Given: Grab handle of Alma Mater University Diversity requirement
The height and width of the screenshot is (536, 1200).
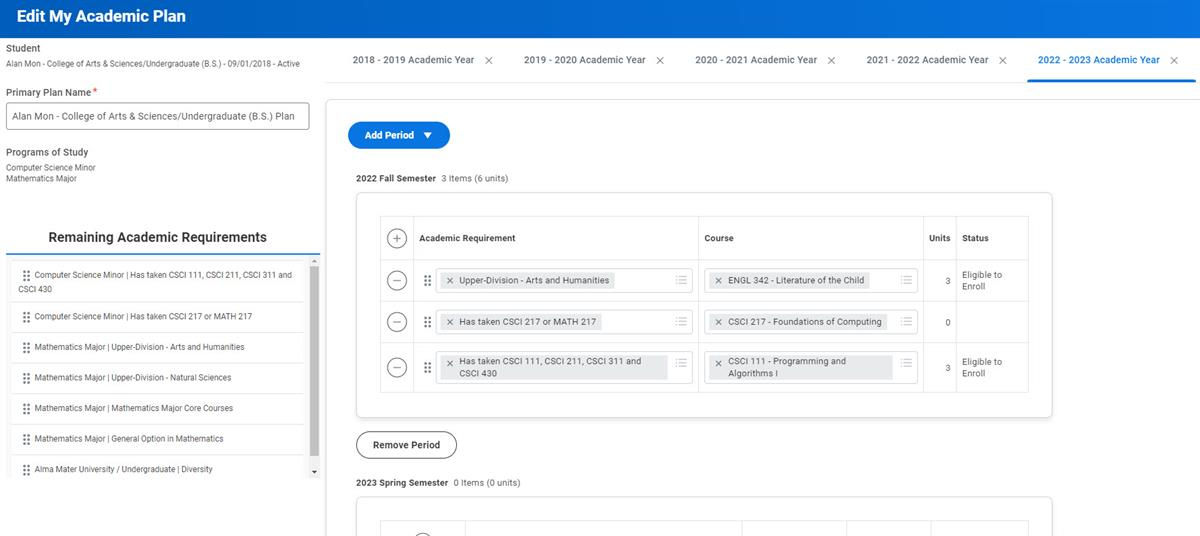Looking at the screenshot, I should point(26,470).
